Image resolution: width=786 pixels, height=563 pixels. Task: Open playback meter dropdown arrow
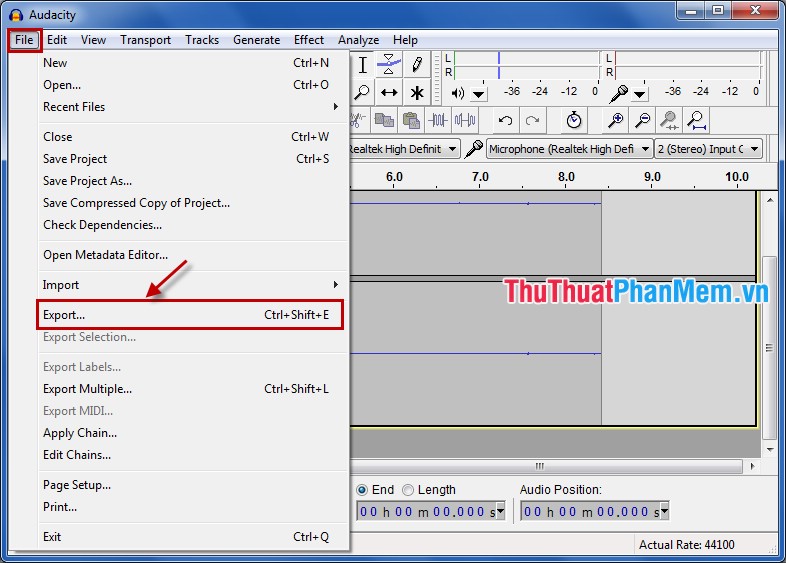479,94
